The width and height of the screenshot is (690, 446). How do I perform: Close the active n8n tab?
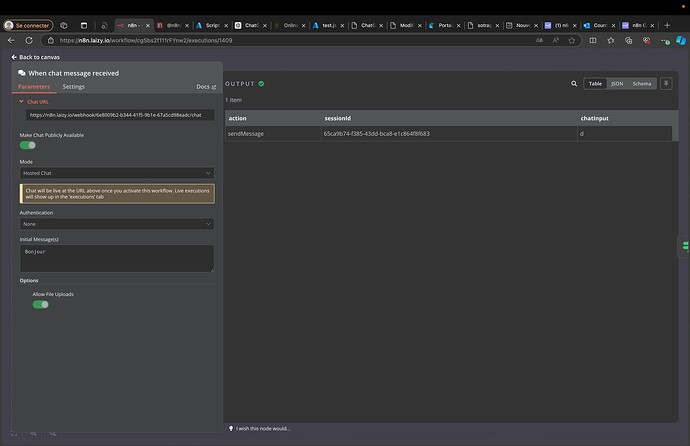pyautogui.click(x=148, y=26)
